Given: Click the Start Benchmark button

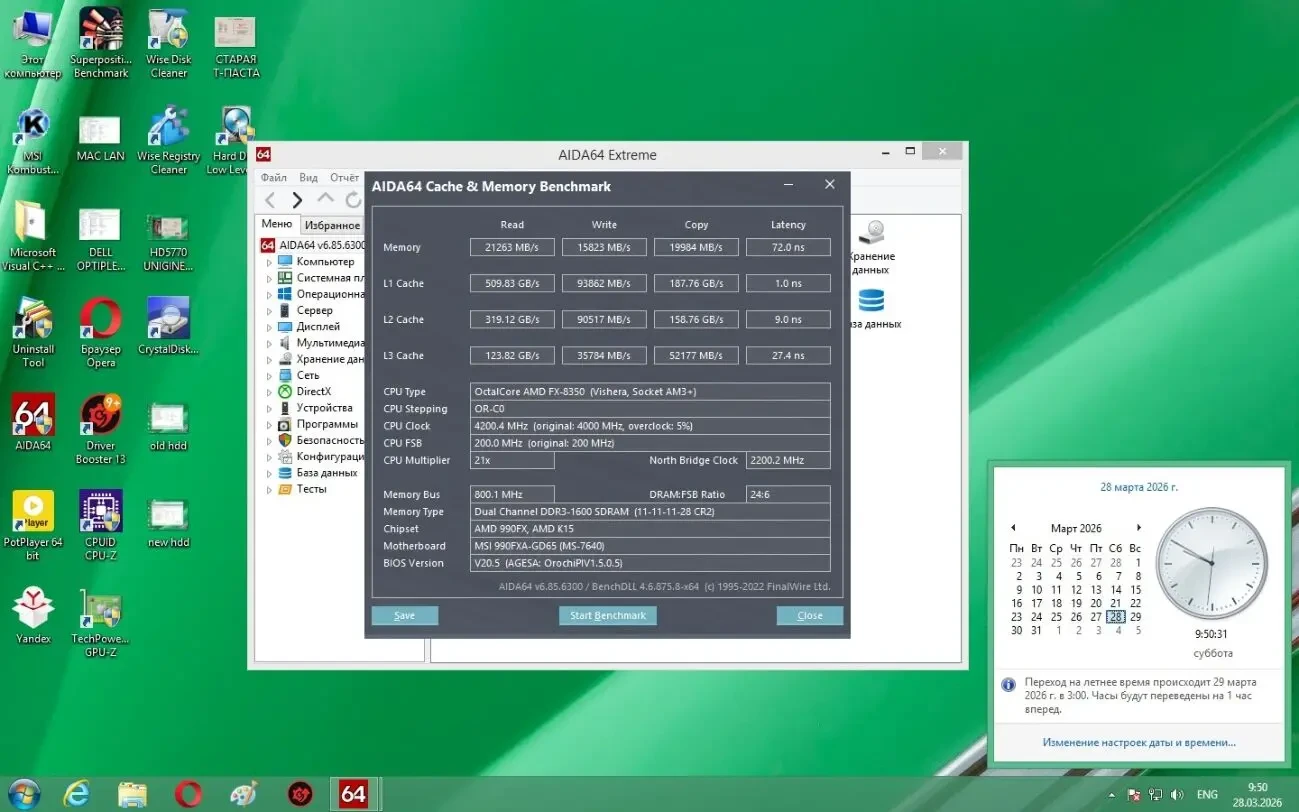Looking at the screenshot, I should click(607, 615).
